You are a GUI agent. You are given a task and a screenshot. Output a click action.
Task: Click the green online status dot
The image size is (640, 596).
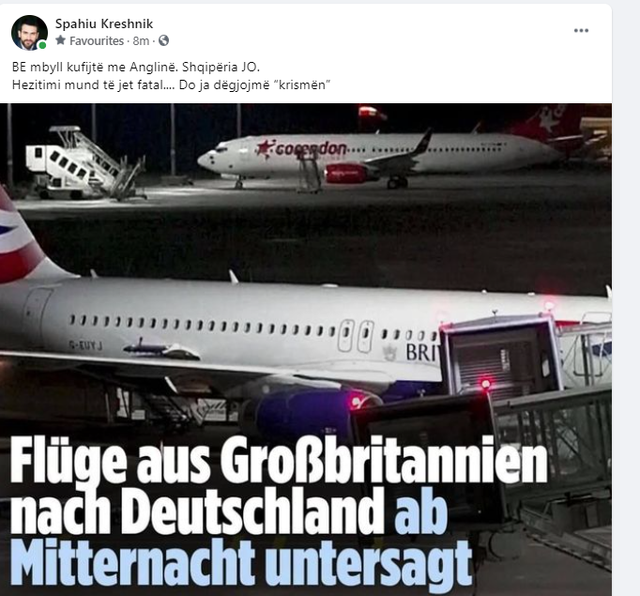(x=42, y=45)
